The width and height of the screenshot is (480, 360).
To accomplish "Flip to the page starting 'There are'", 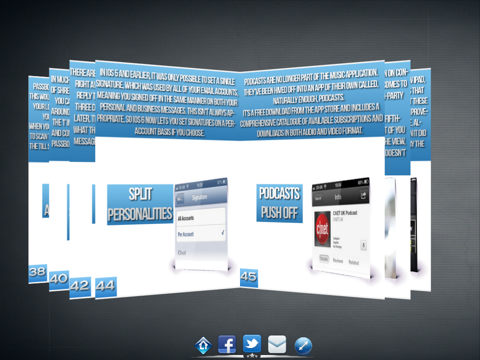I will [82, 180].
